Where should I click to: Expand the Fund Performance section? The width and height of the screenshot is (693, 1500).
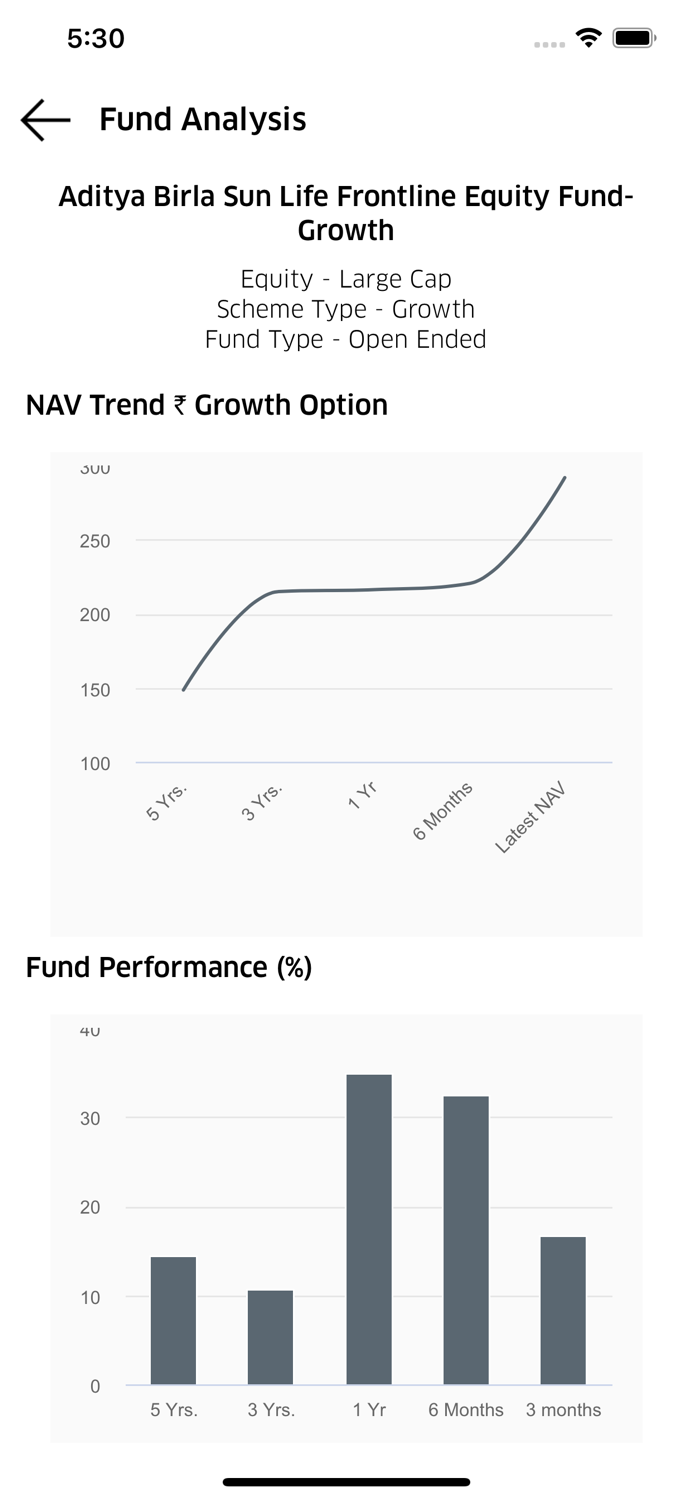(170, 966)
